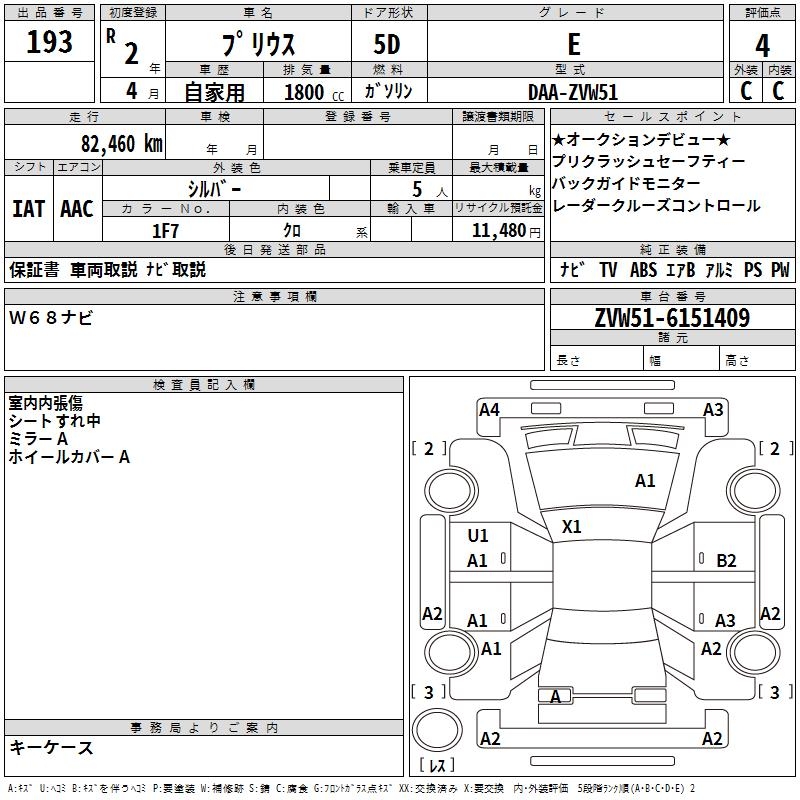Click the interior rating C under 内装

point(778,91)
